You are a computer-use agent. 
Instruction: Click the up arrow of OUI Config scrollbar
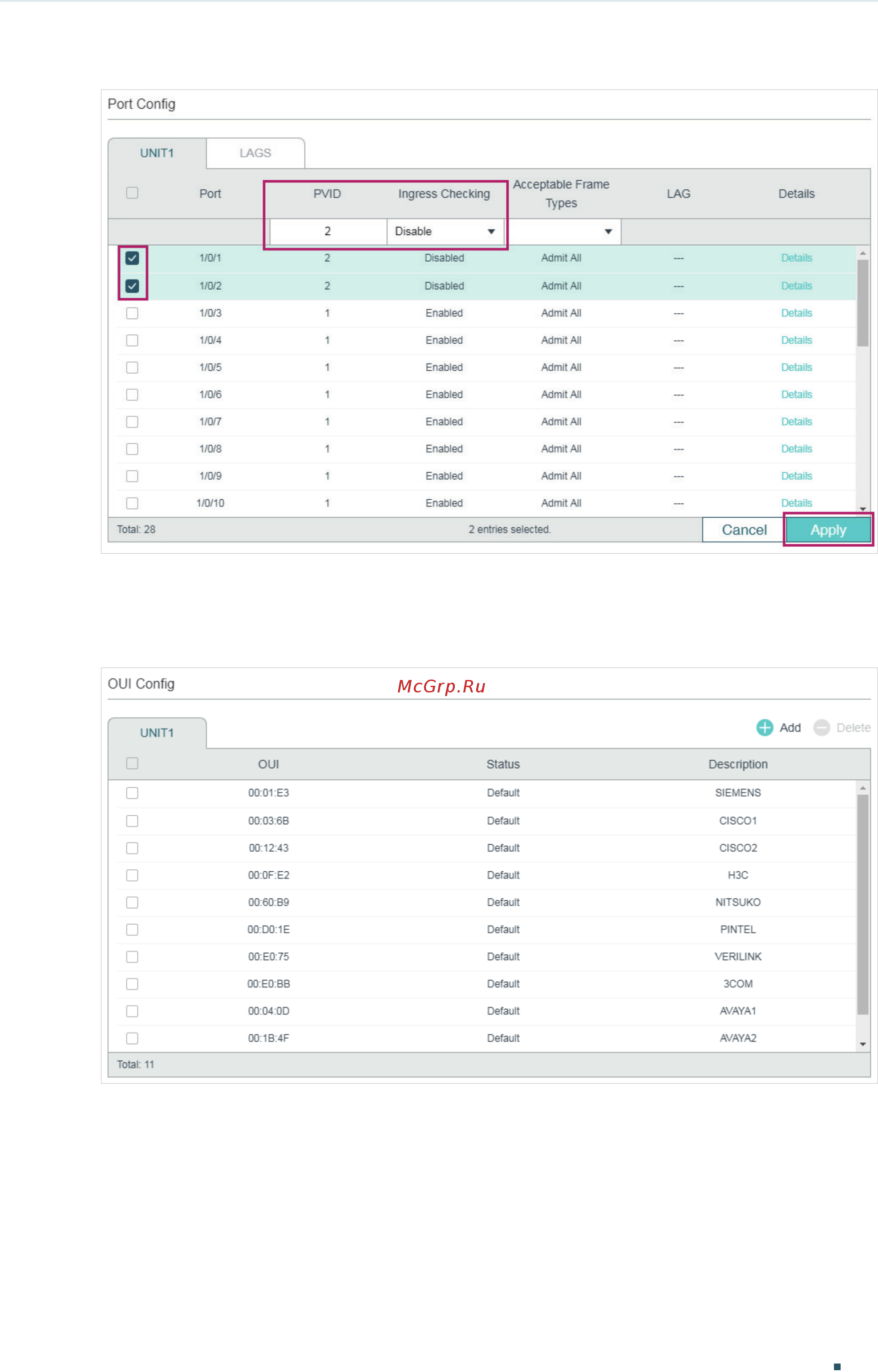point(862,788)
